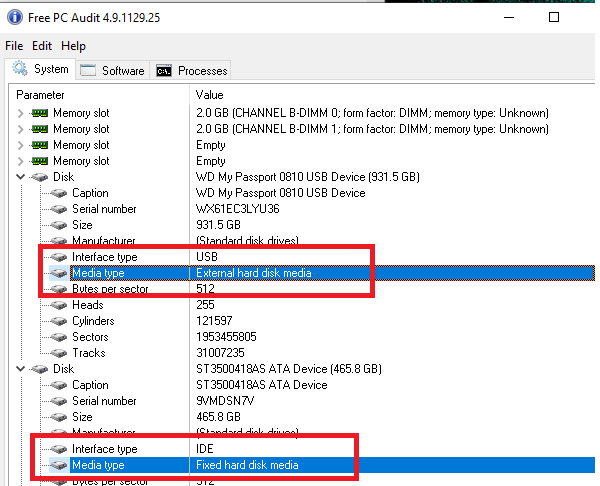600x486 pixels.
Task: Click the value 465.8 GB in Size row
Action: pyautogui.click(x=218, y=417)
